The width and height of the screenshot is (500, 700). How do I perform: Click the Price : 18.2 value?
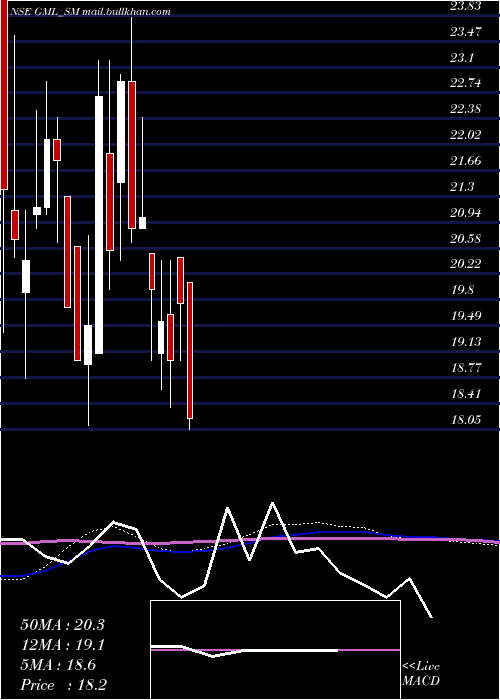pos(62,685)
